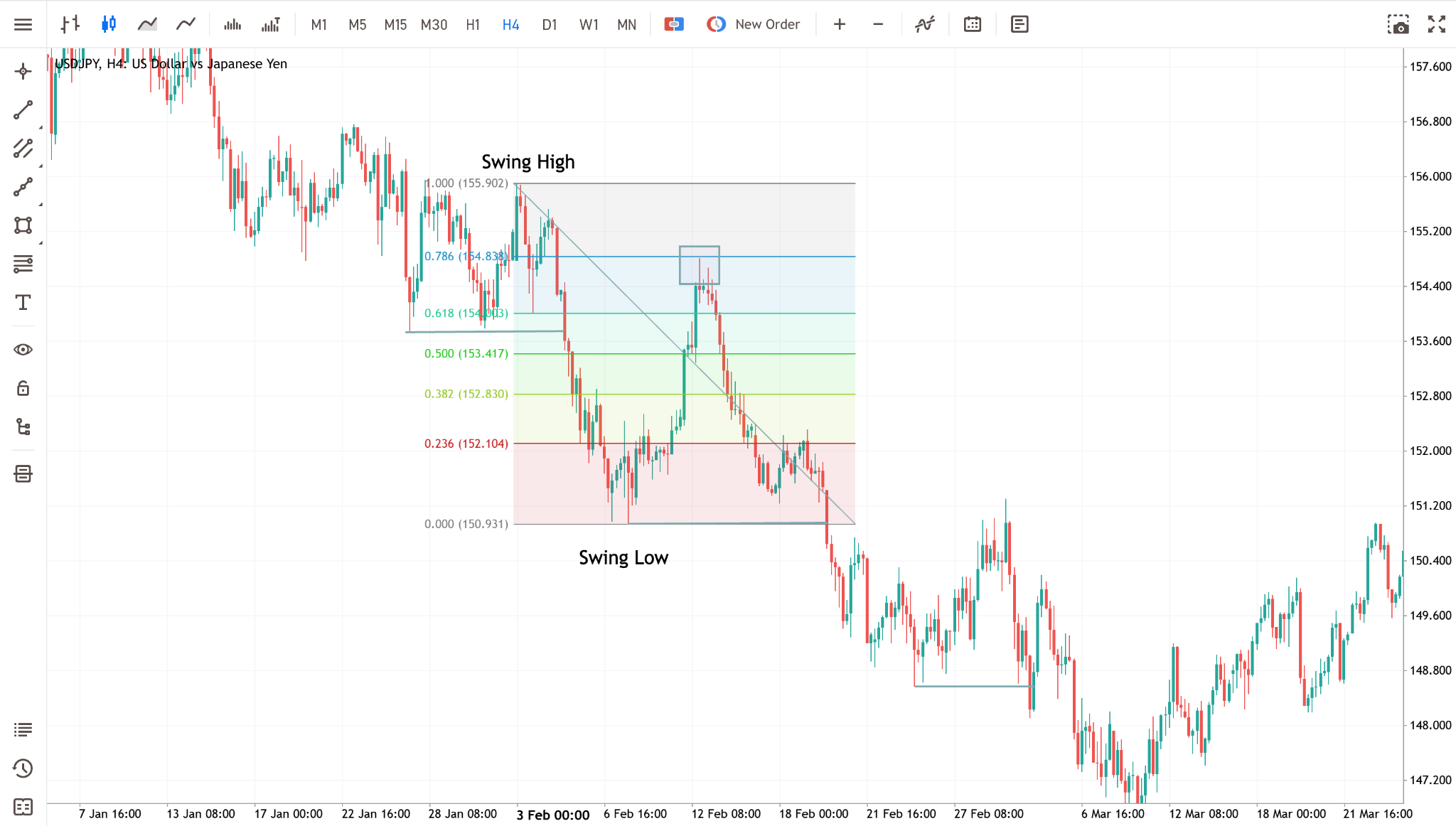The height and width of the screenshot is (826, 1456).
Task: Select the M30 timeframe
Action: (x=434, y=25)
